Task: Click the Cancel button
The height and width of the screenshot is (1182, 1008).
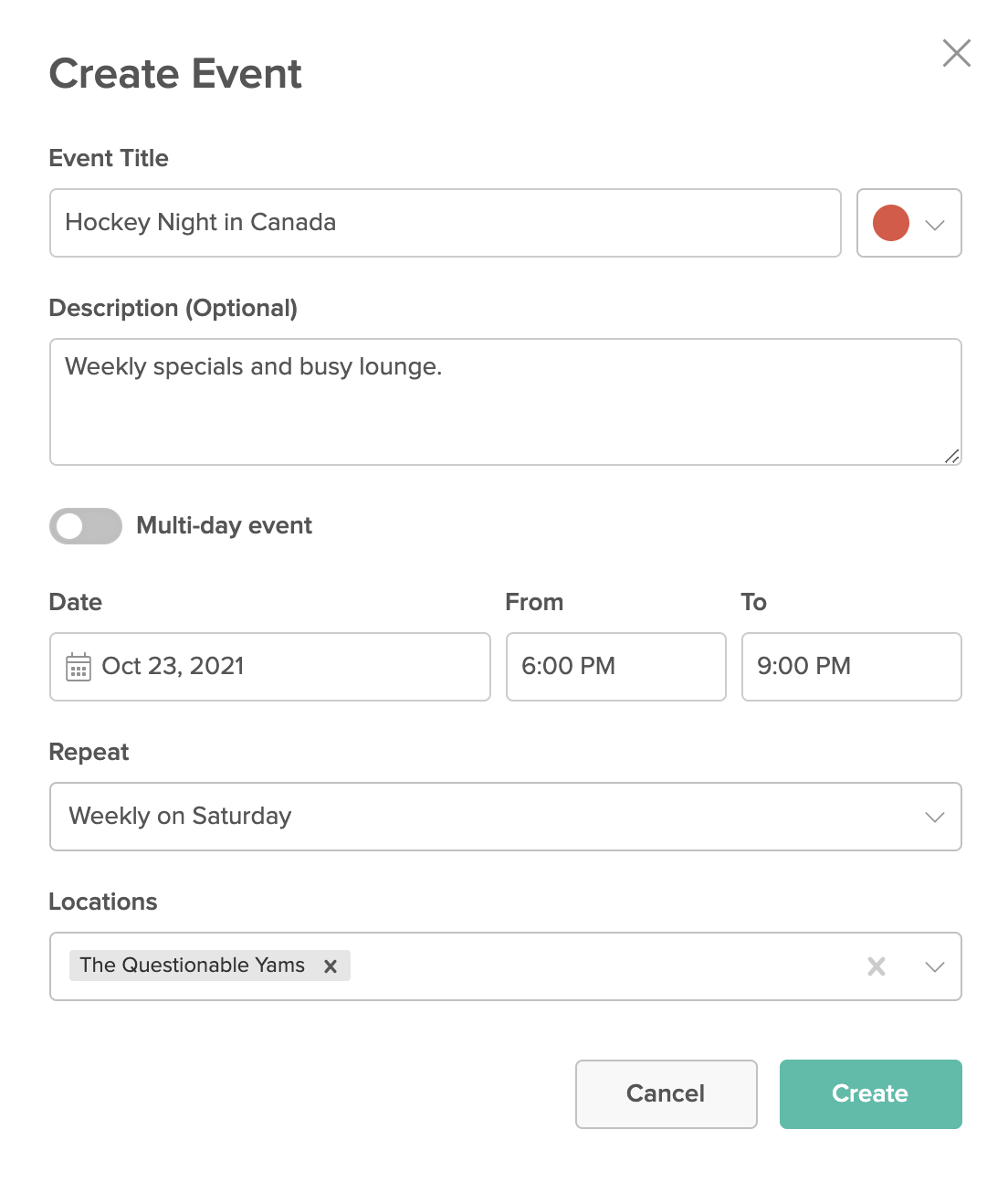Action: [667, 1094]
